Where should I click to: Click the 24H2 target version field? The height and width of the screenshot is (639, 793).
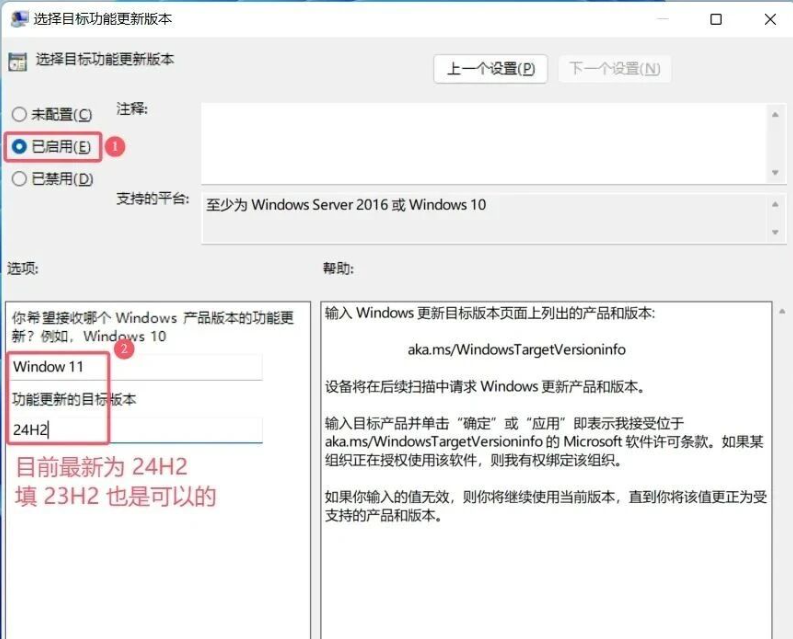point(136,430)
